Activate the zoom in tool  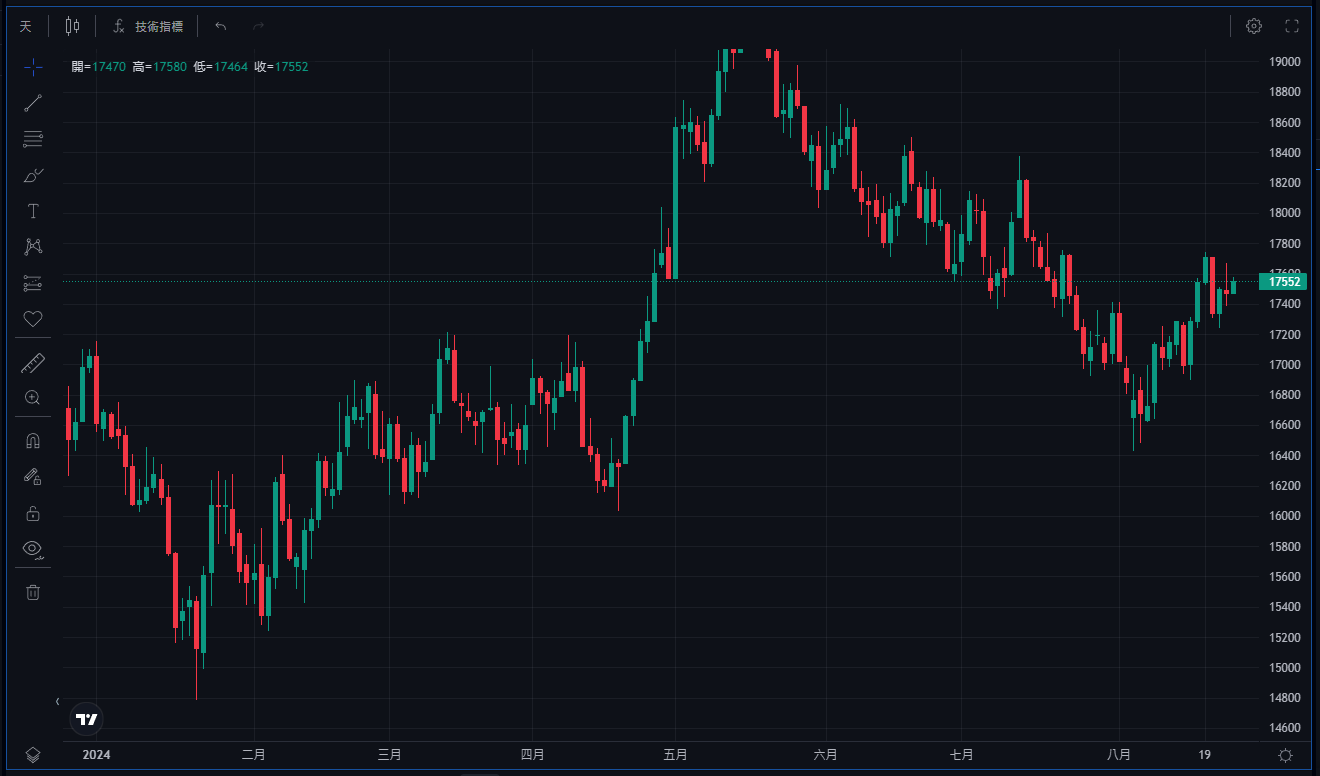[33, 398]
